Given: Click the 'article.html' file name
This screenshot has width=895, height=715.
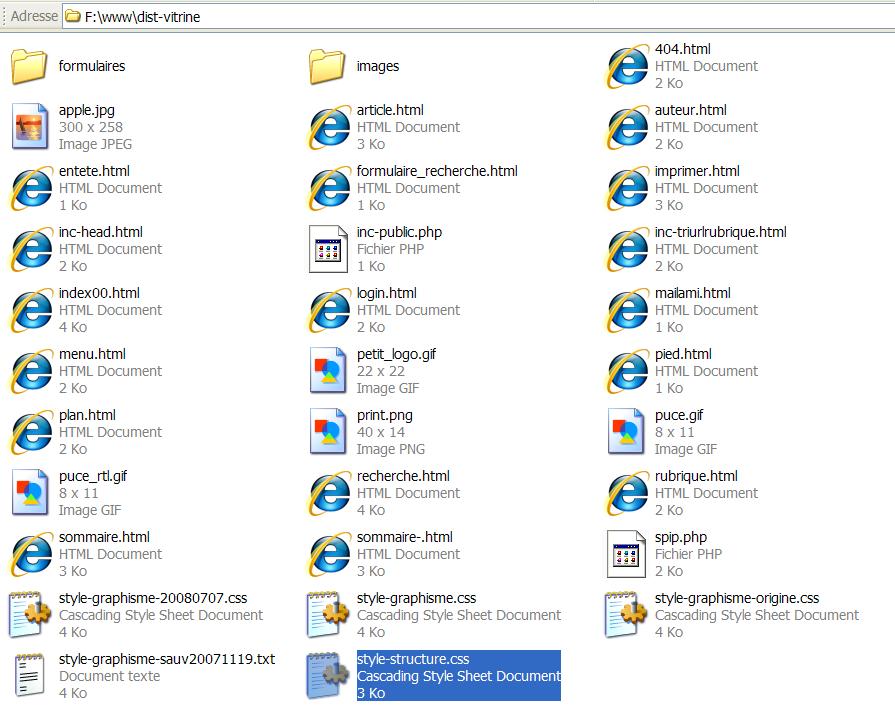Looking at the screenshot, I should [x=390, y=110].
